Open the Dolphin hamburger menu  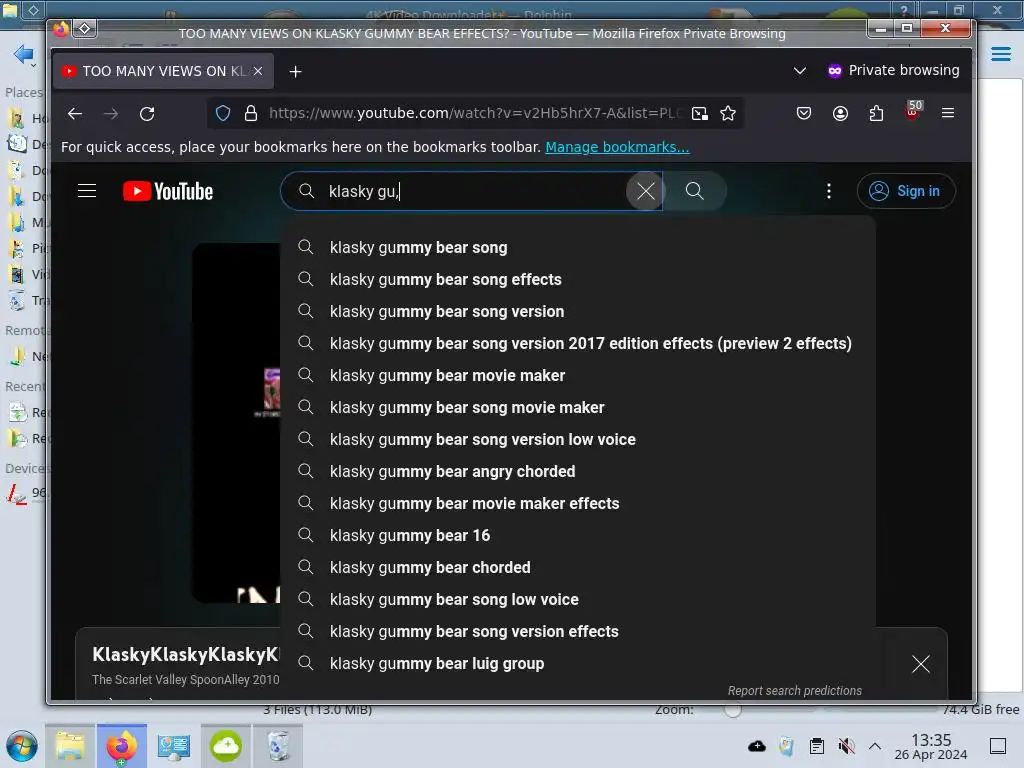(x=1001, y=54)
